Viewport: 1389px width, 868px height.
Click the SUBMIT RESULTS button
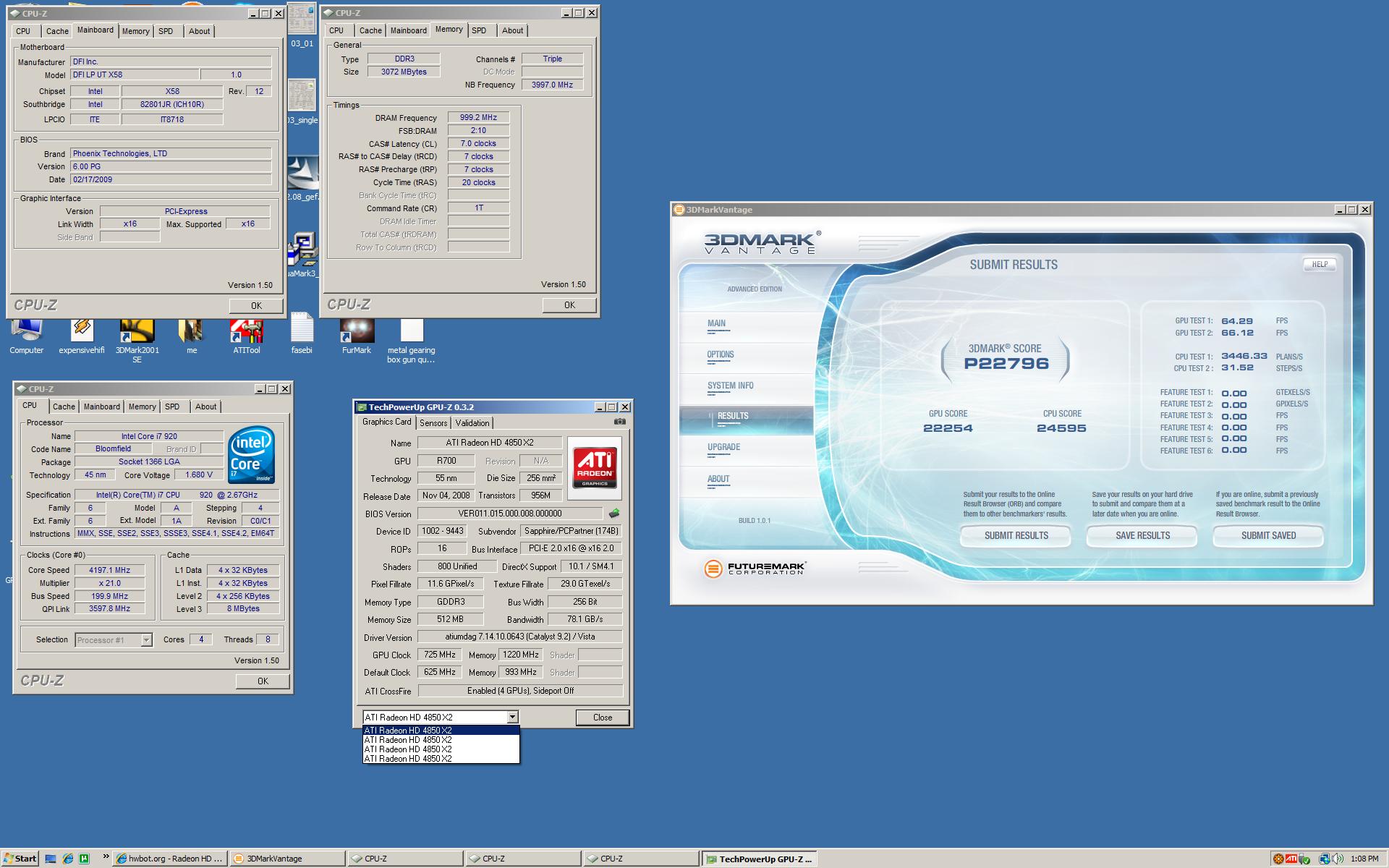pyautogui.click(x=1016, y=535)
